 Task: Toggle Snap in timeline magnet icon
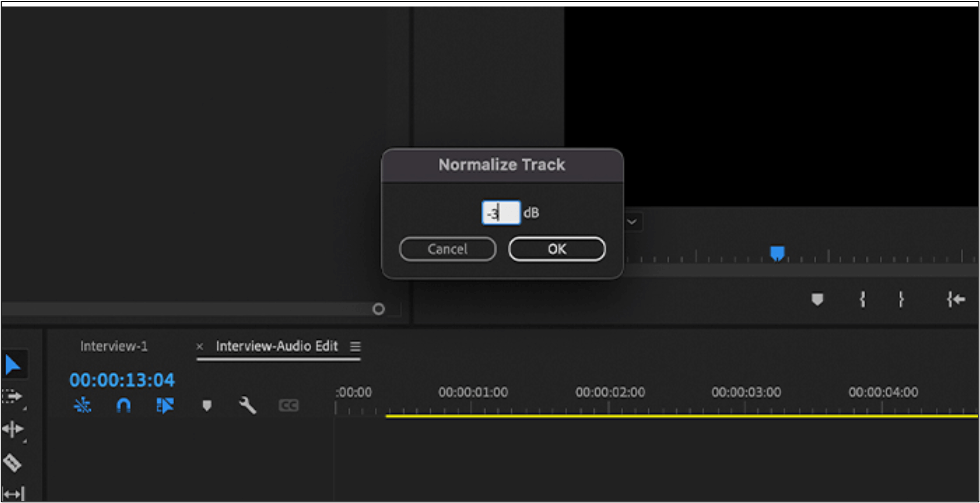click(124, 406)
